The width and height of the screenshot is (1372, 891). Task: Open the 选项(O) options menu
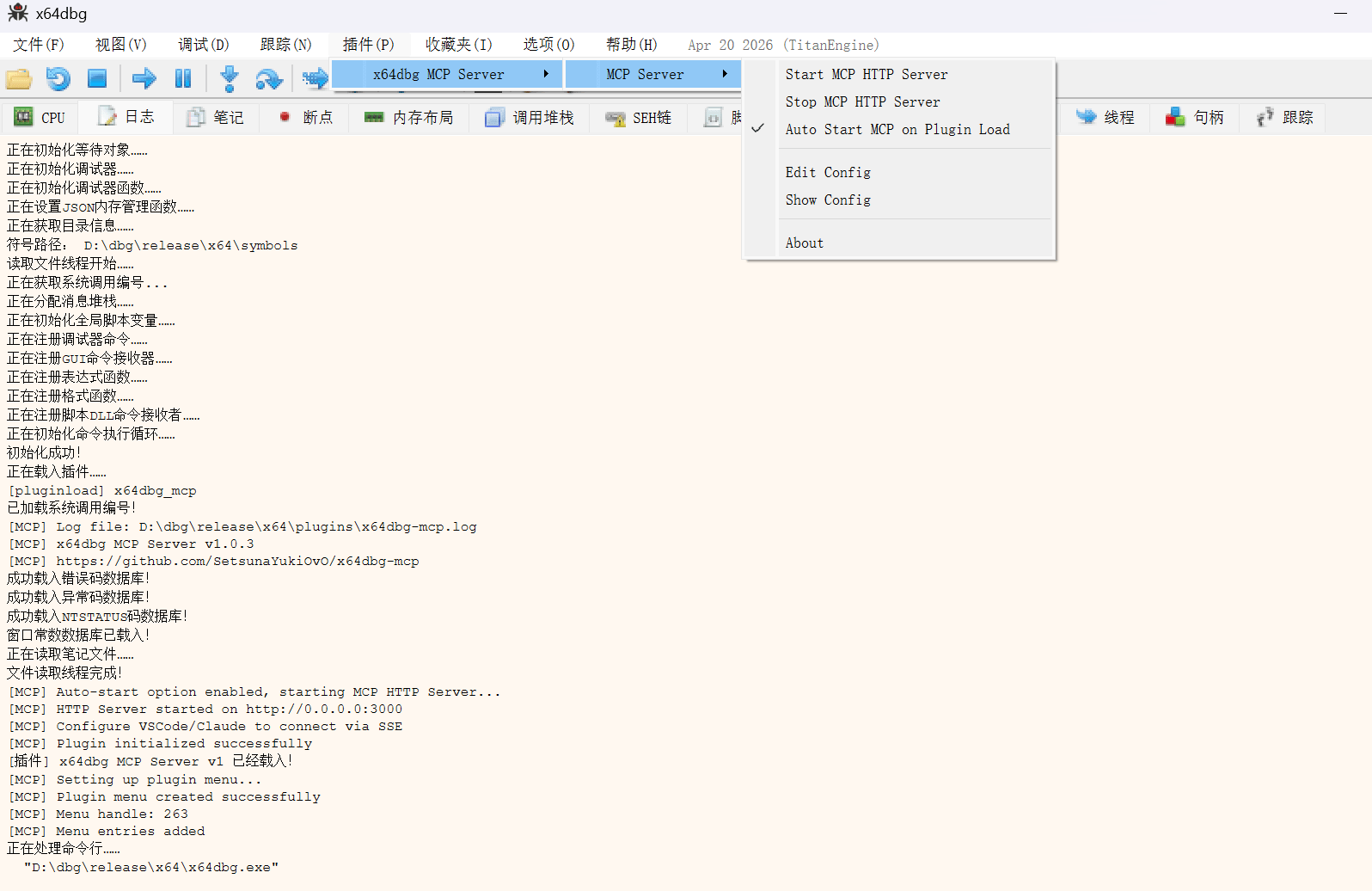[x=548, y=45]
